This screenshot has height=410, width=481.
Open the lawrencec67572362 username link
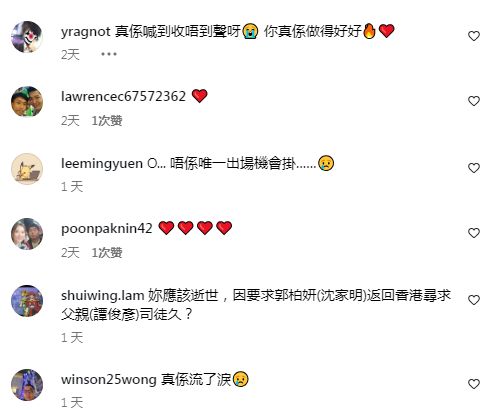pos(123,97)
